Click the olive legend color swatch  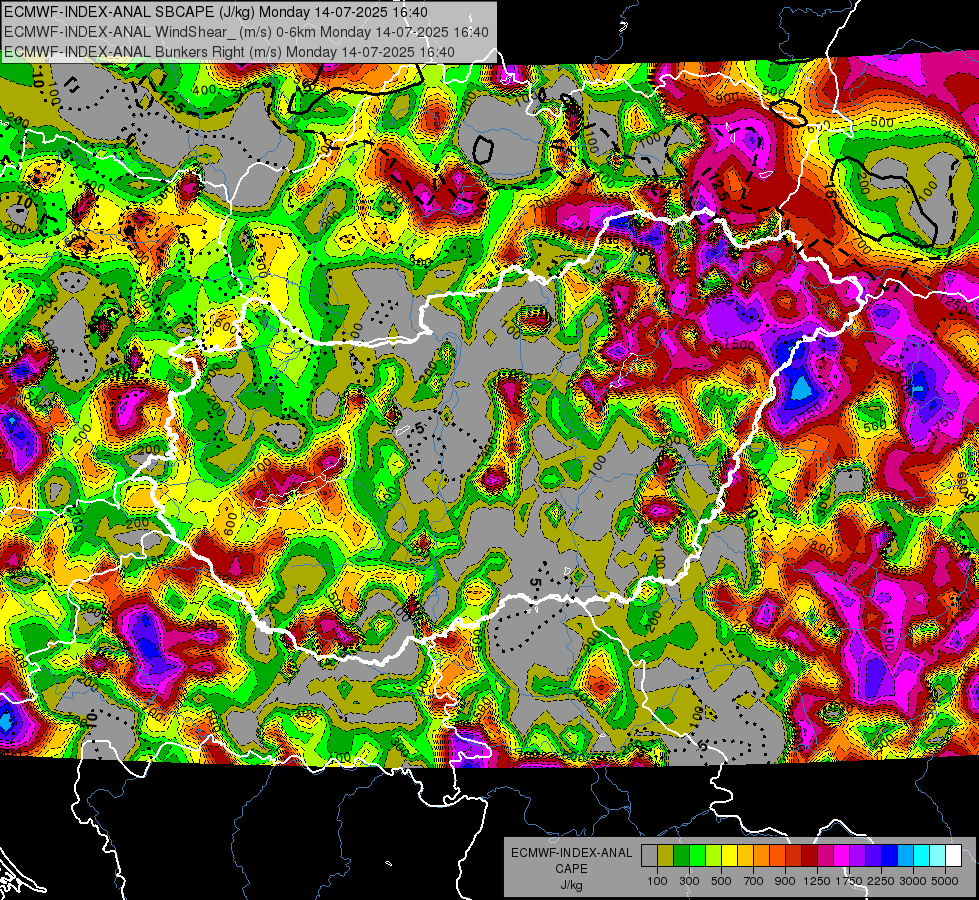pyautogui.click(x=666, y=856)
